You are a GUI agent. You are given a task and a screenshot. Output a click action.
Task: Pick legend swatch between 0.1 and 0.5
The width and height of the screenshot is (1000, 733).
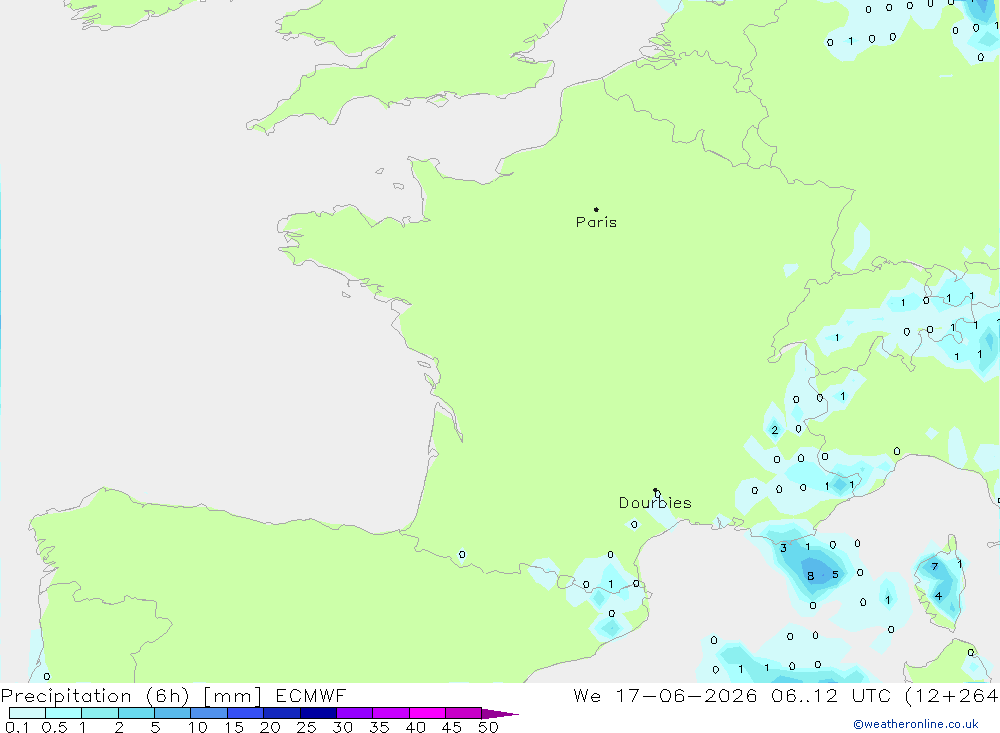(x=27, y=713)
